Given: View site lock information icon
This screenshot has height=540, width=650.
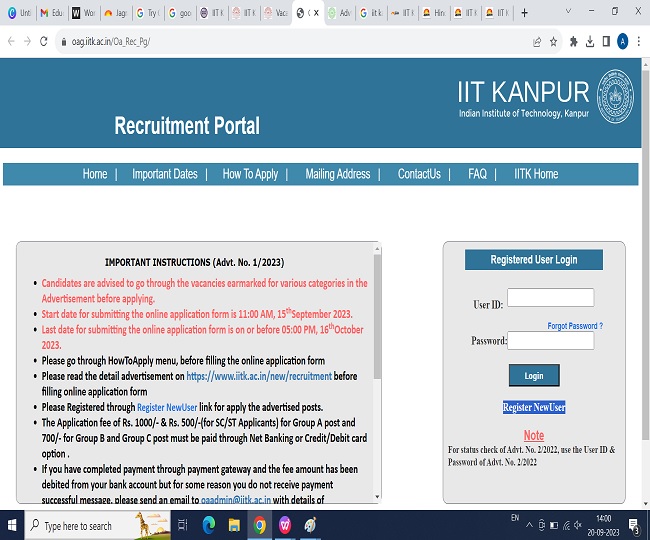Looking at the screenshot, I should click(64, 41).
